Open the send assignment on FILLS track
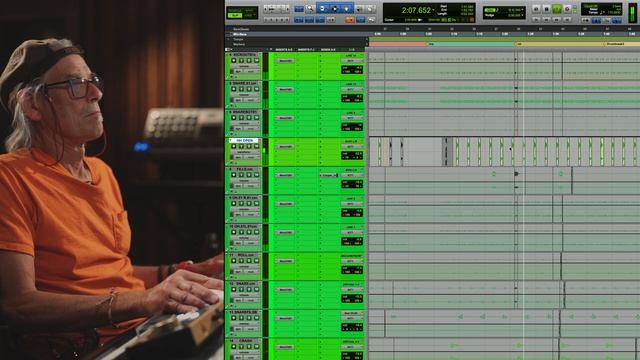The height and width of the screenshot is (360, 640). (329, 175)
